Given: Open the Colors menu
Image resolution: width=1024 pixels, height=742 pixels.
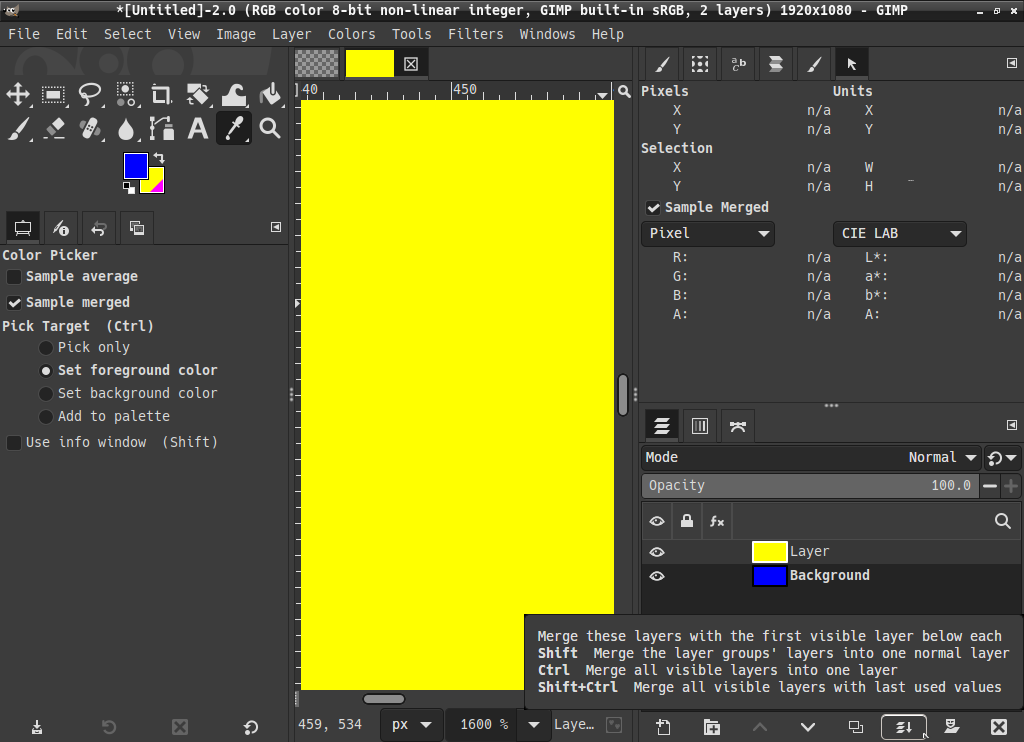Looking at the screenshot, I should pos(351,34).
